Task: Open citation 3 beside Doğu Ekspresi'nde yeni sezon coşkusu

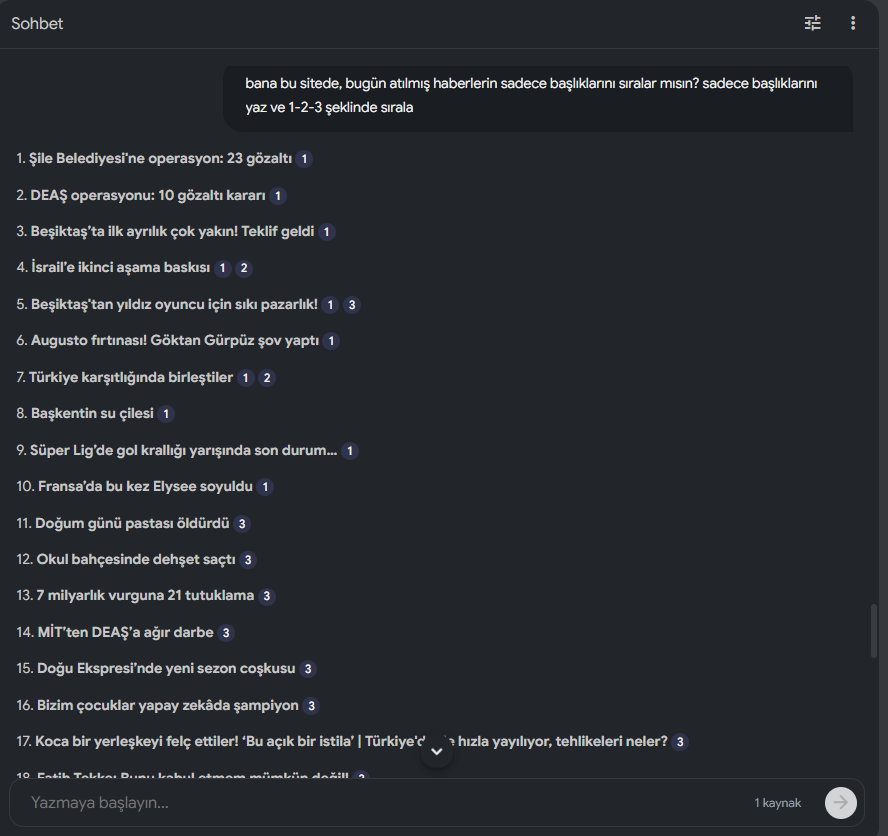Action: pos(308,669)
